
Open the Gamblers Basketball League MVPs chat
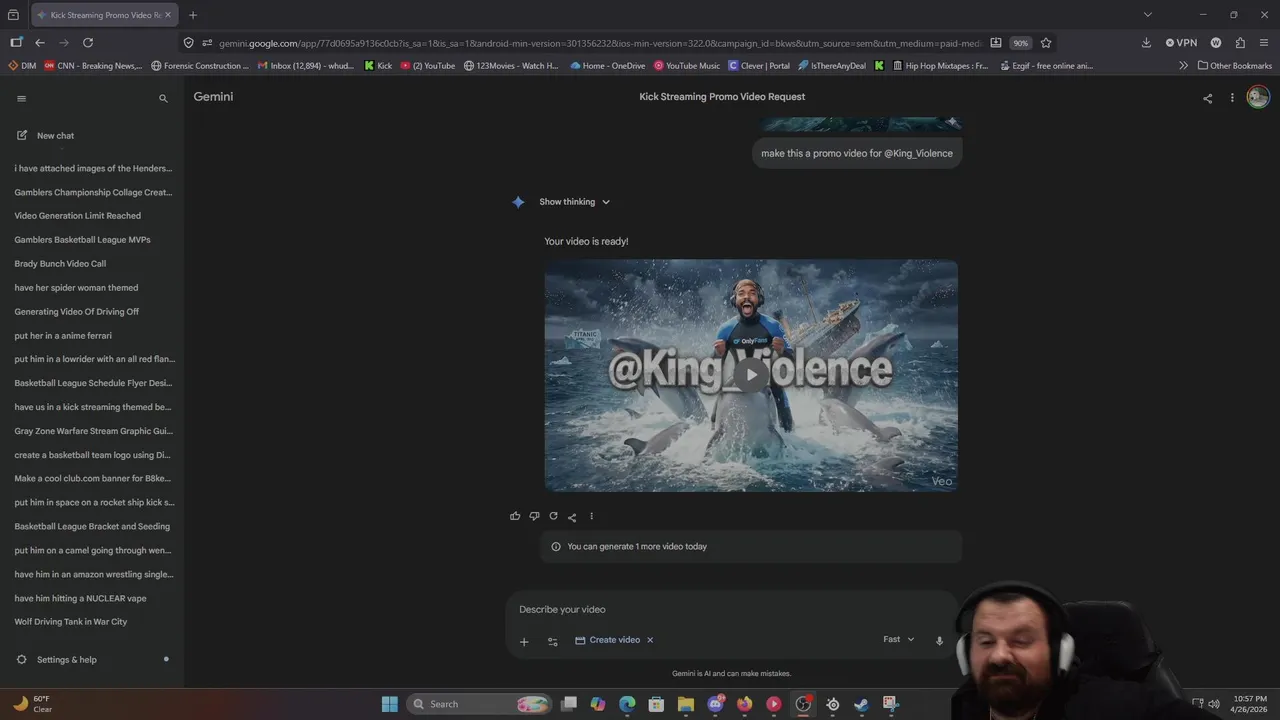click(82, 240)
